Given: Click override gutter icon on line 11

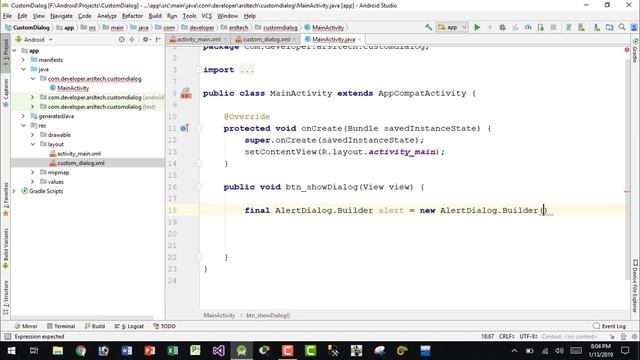Looking at the screenshot, I should (184, 128).
